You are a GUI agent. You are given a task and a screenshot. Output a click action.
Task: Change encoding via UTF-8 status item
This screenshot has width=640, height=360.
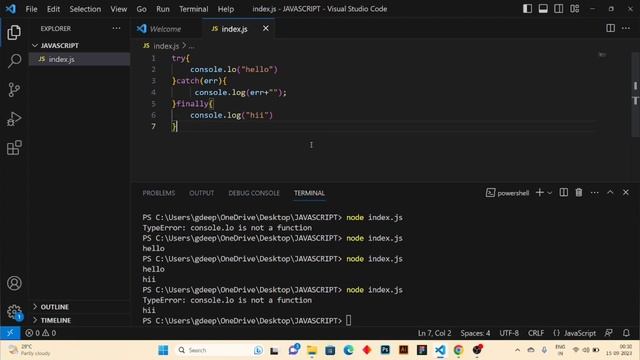coord(509,333)
